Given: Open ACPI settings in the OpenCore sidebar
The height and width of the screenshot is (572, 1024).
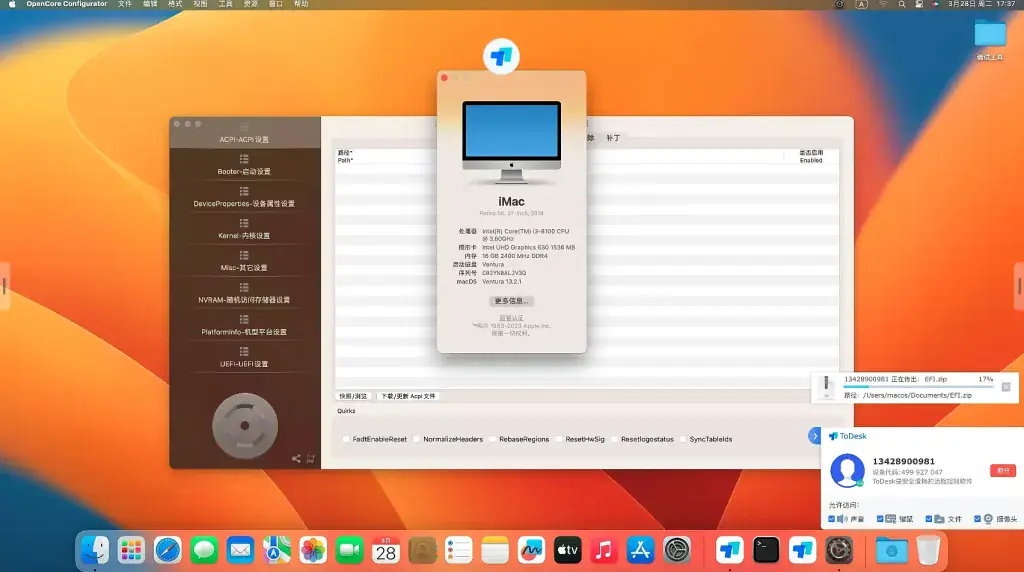Looking at the screenshot, I should (244, 133).
